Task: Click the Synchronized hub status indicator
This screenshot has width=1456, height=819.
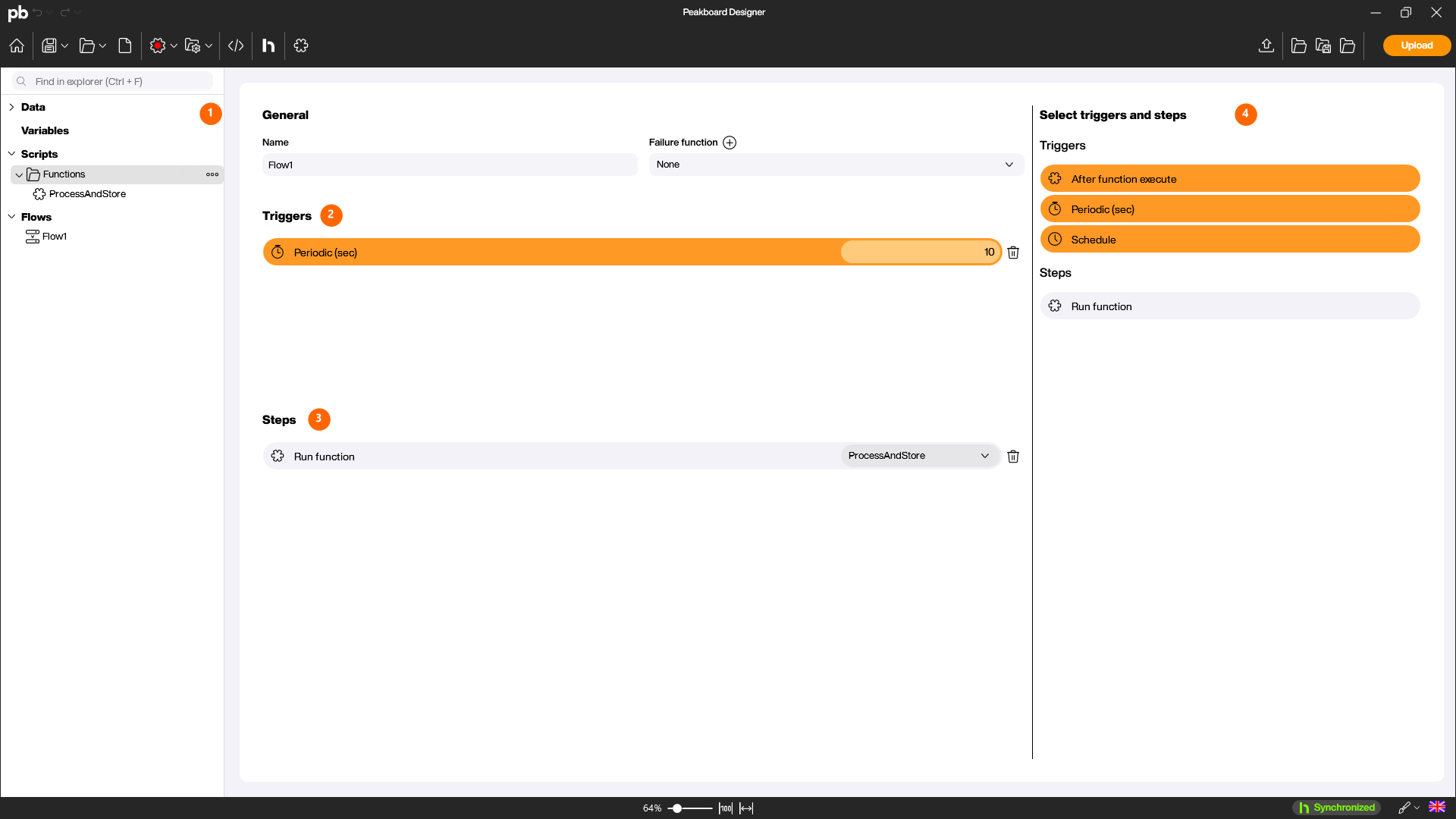Action: (x=1336, y=808)
